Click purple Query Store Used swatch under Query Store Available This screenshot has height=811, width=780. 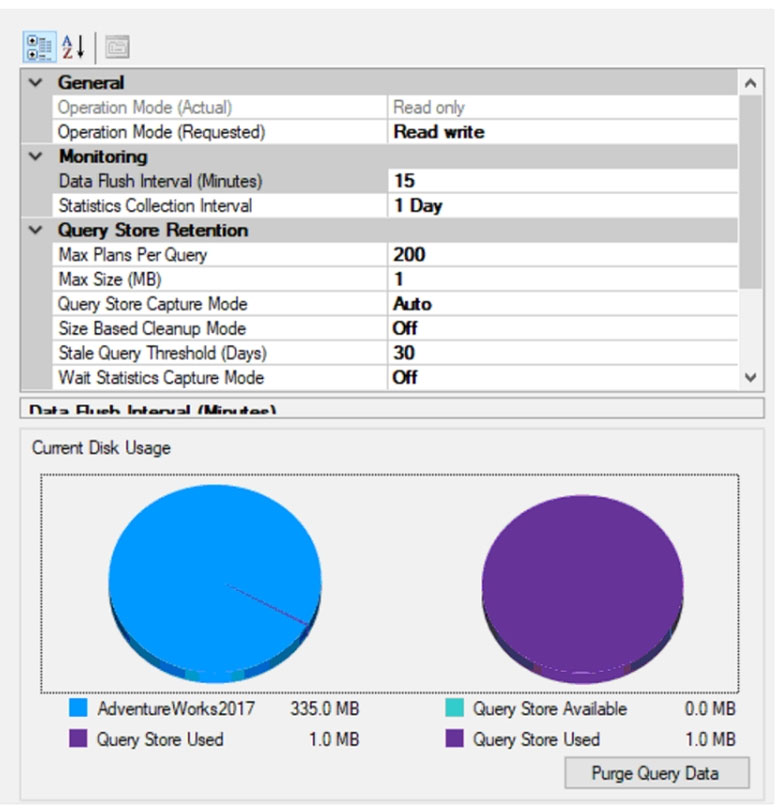click(454, 739)
